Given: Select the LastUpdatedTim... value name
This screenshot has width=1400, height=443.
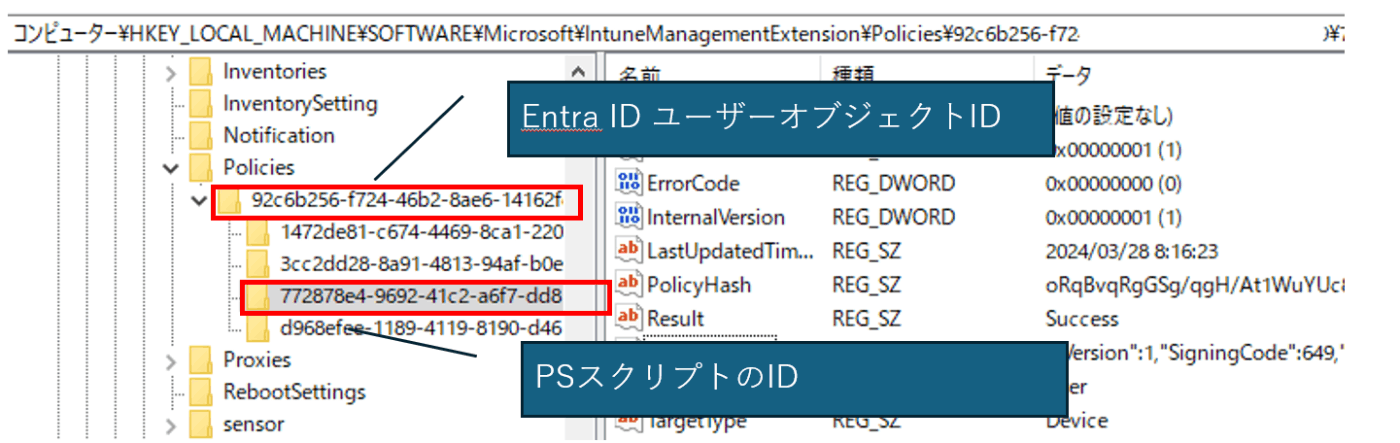Looking at the screenshot, I should [731, 251].
